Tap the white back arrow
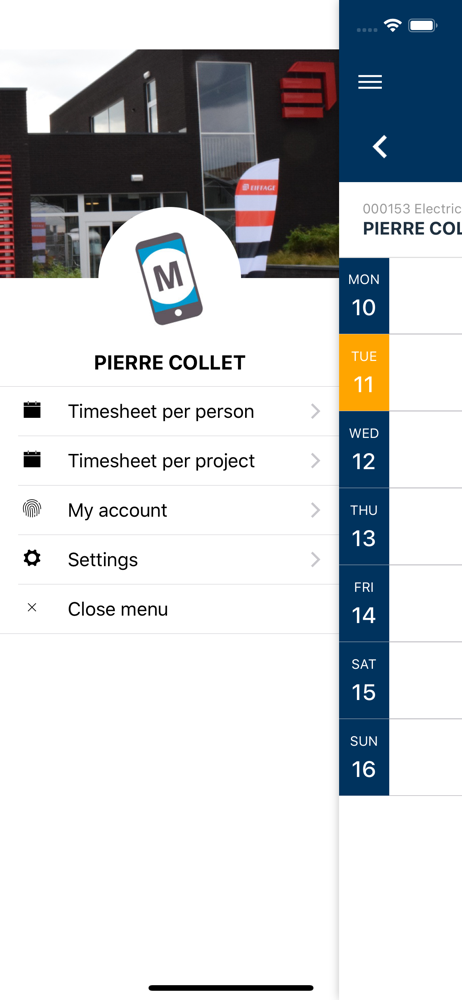 [x=380, y=147]
